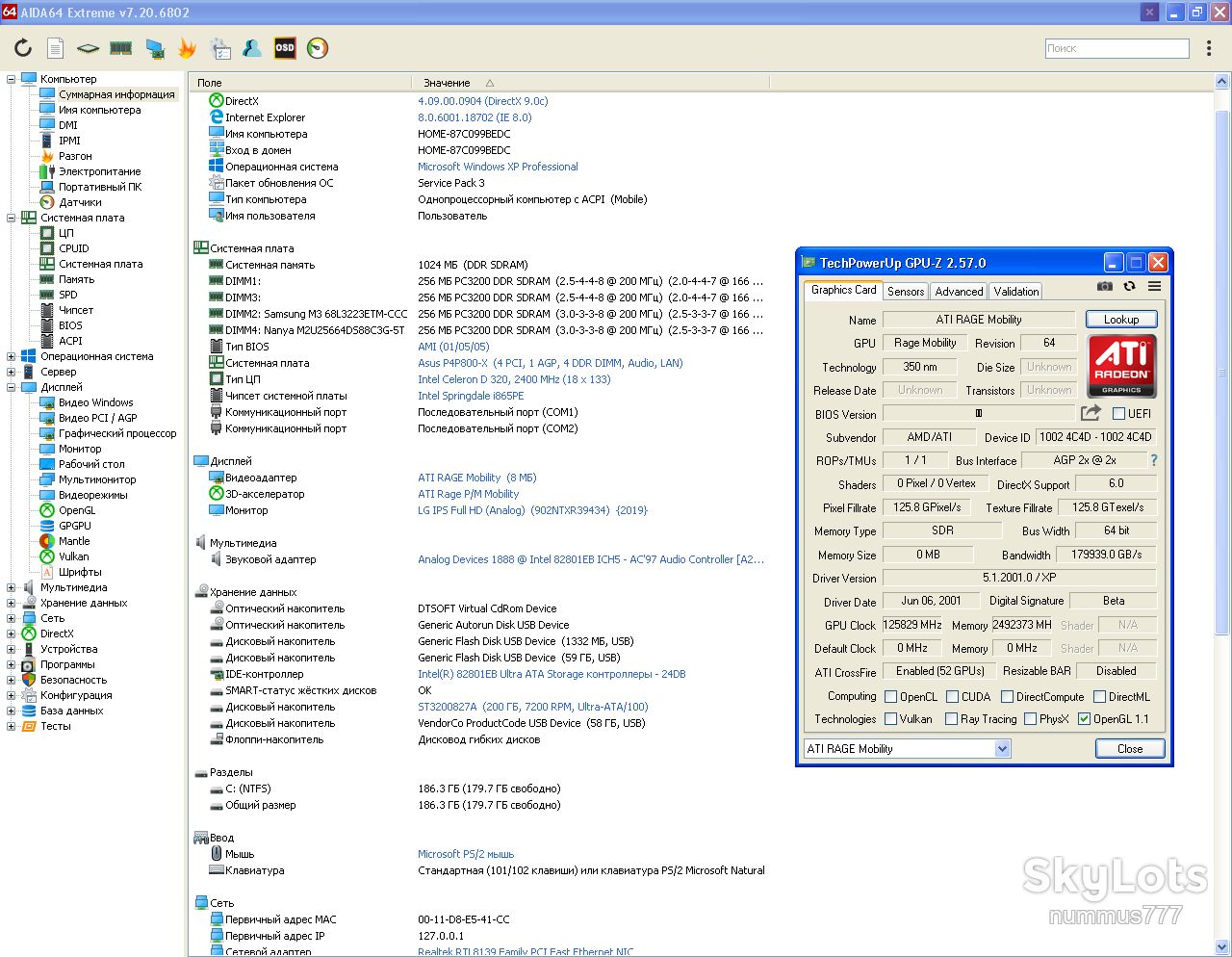Image resolution: width=1232 pixels, height=957 pixels.
Task: Switch to the Sensors tab
Action: click(906, 292)
